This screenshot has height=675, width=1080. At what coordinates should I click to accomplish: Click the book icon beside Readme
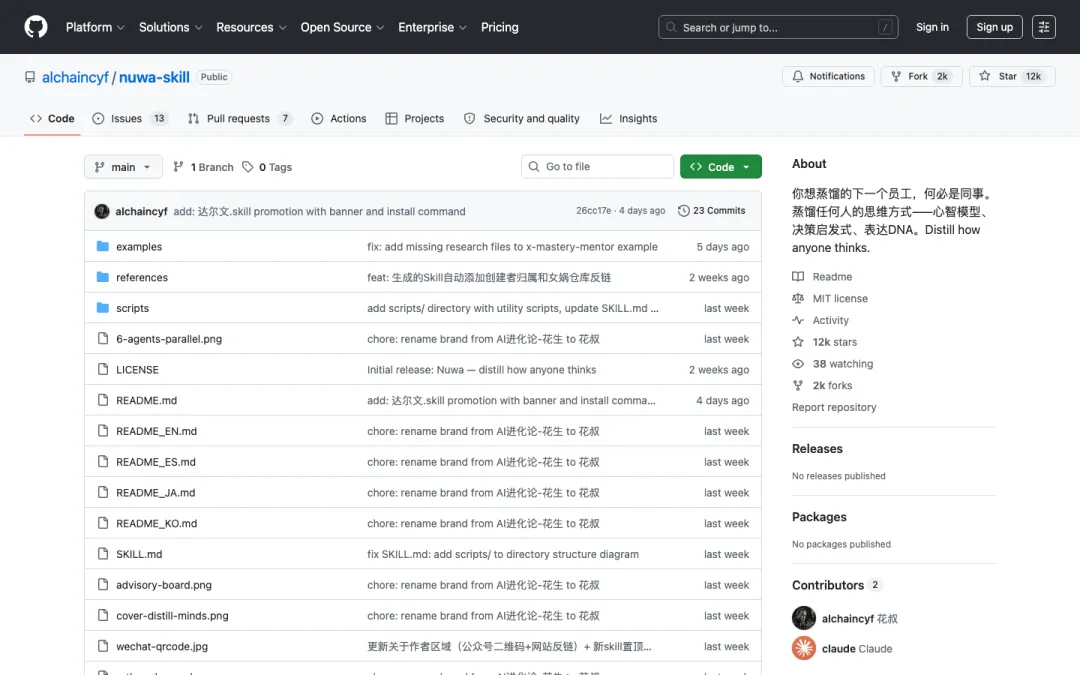798,276
